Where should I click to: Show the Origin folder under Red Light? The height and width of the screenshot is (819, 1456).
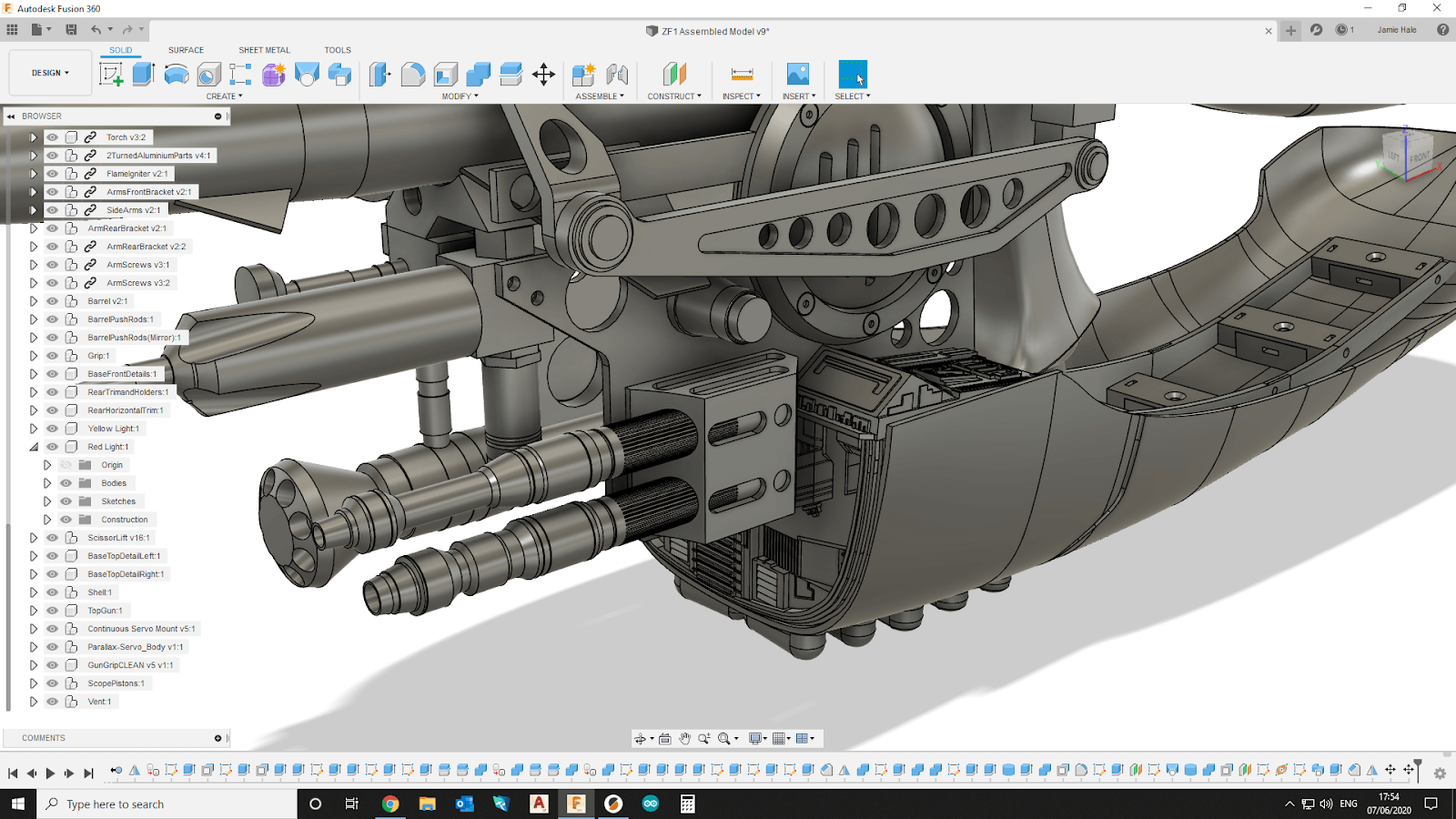pos(66,465)
